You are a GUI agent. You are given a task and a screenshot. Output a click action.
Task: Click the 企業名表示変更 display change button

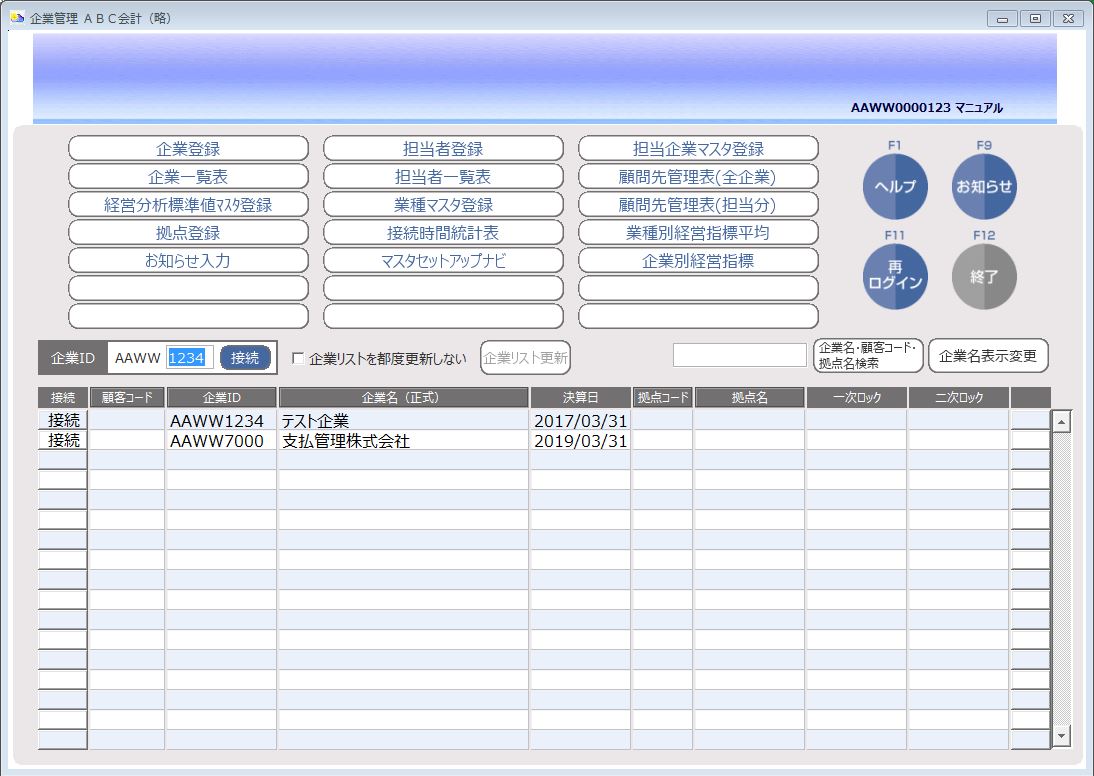pyautogui.click(x=990, y=355)
